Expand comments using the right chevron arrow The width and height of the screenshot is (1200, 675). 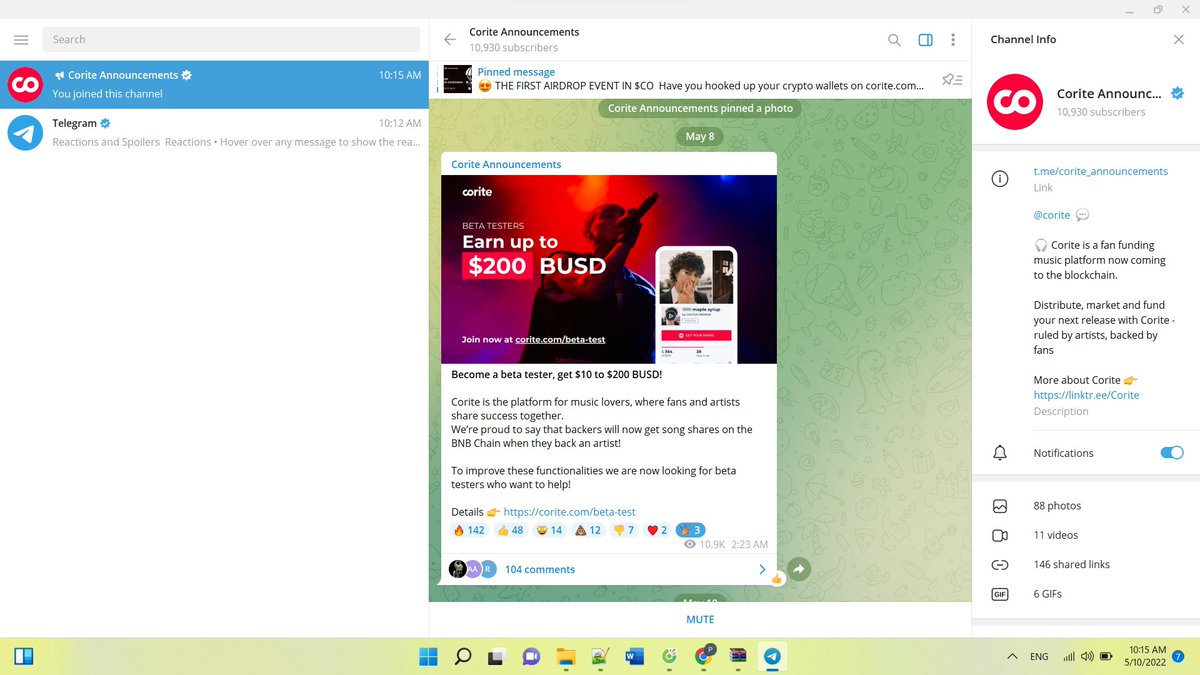762,569
